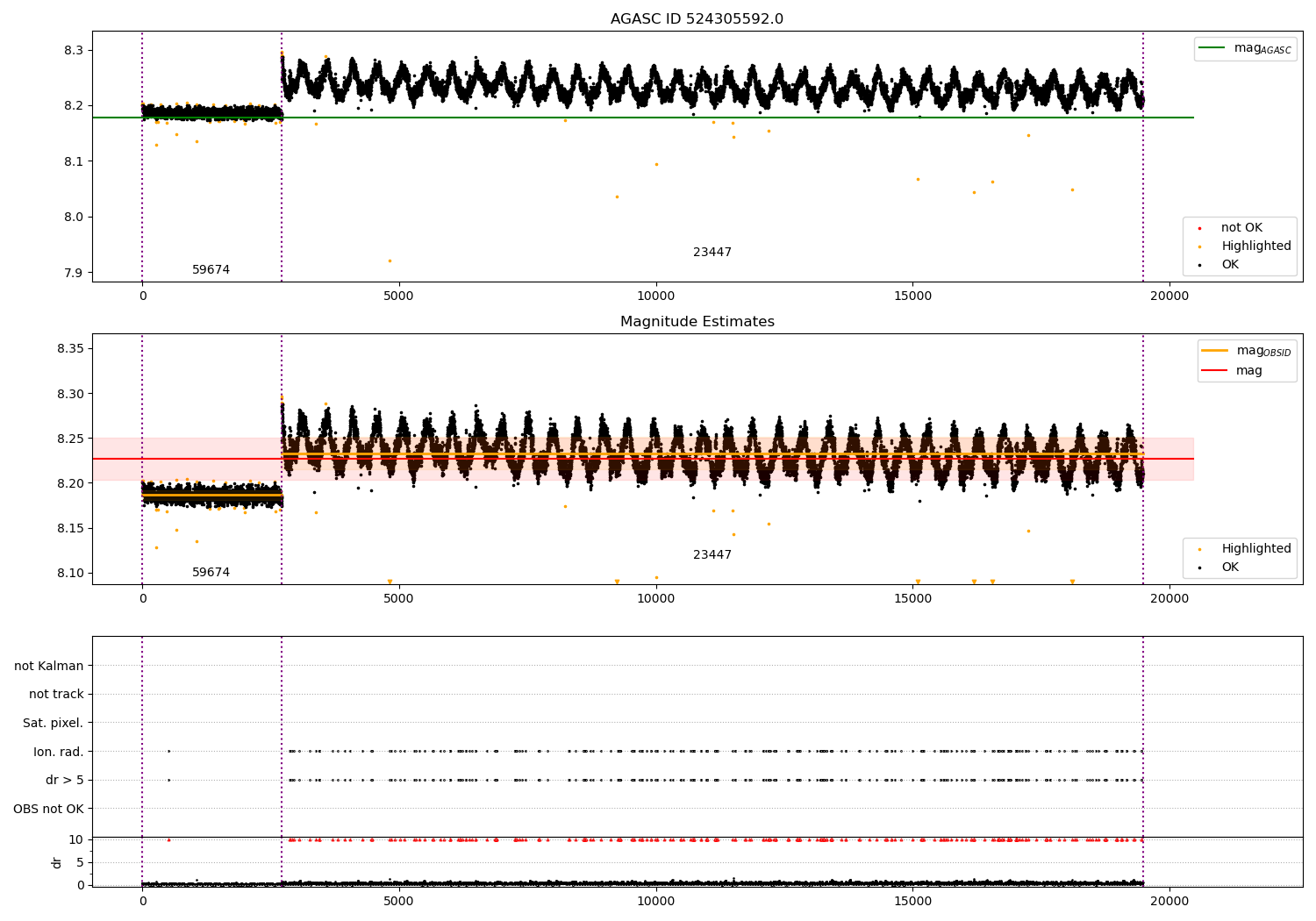Select the 'not OK' legend entry
The width and height of the screenshot is (1316, 921).
coord(1241,228)
